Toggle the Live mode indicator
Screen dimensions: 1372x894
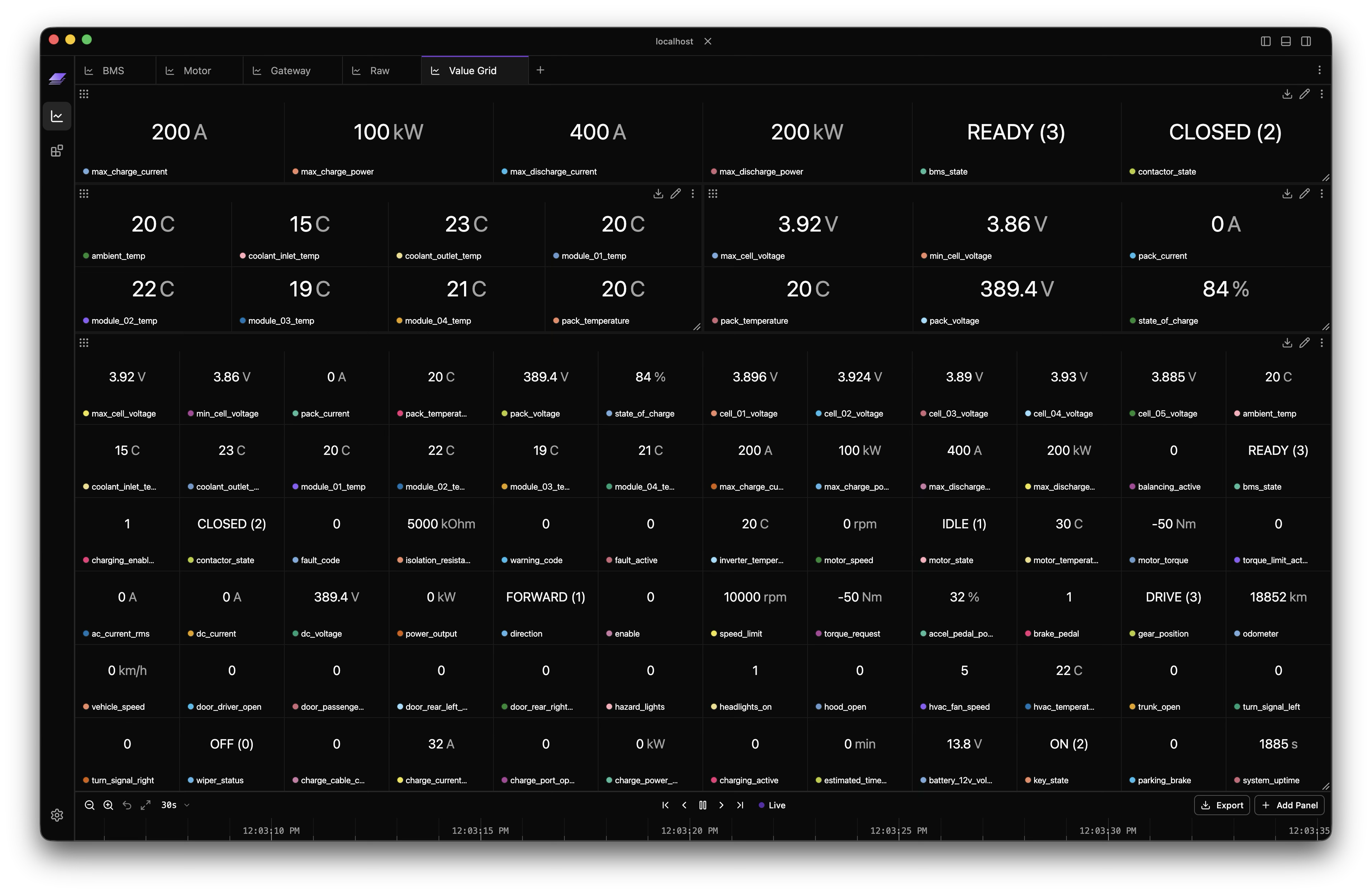coord(772,805)
